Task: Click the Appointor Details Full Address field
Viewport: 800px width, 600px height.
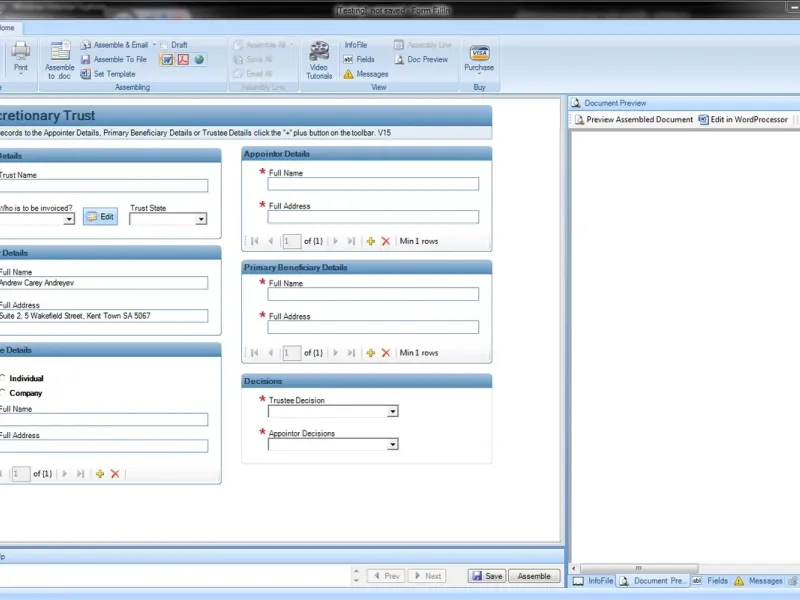Action: click(373, 217)
